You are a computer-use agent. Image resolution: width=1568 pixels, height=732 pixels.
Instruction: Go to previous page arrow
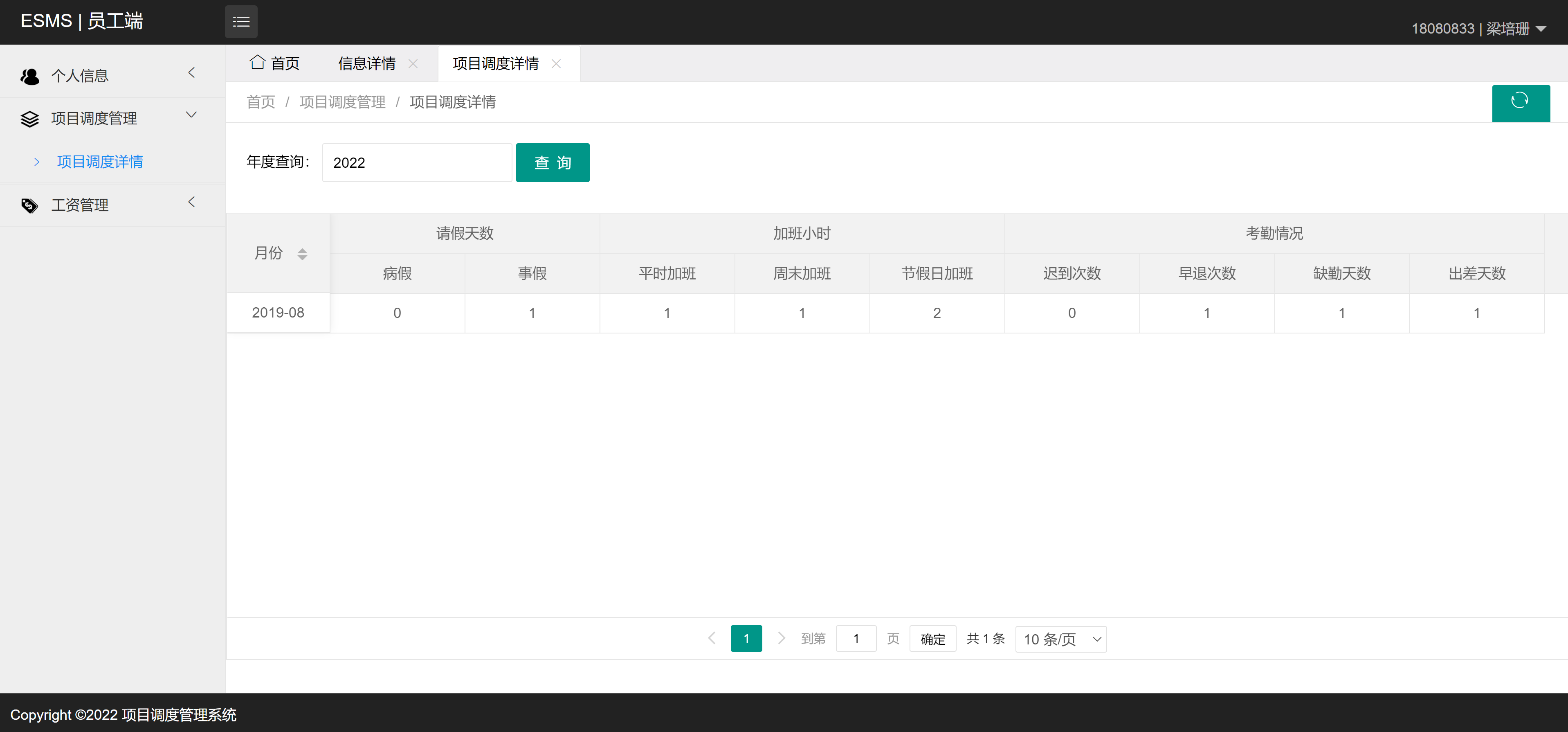pyautogui.click(x=712, y=638)
